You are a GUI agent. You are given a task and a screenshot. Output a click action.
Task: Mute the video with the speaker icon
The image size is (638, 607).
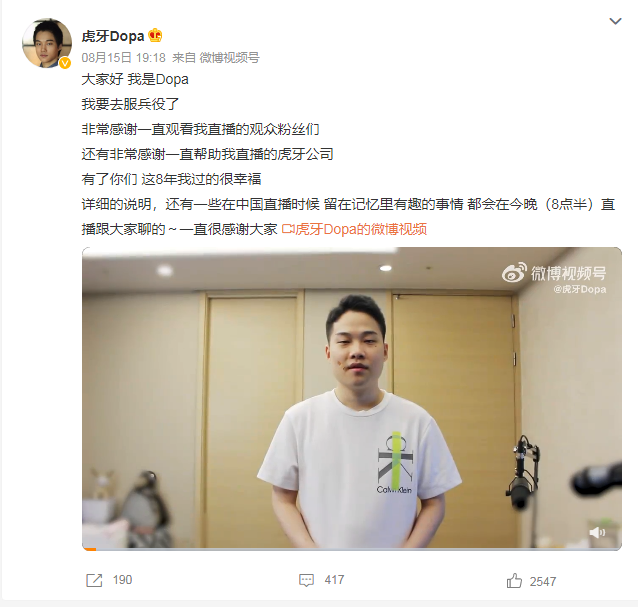(x=597, y=532)
